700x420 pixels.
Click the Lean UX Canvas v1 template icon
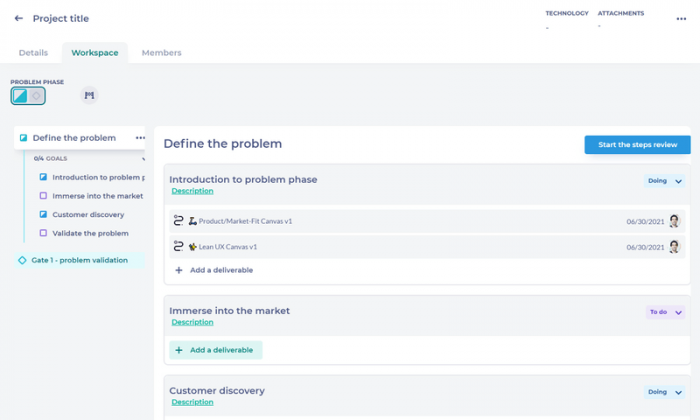pos(192,247)
